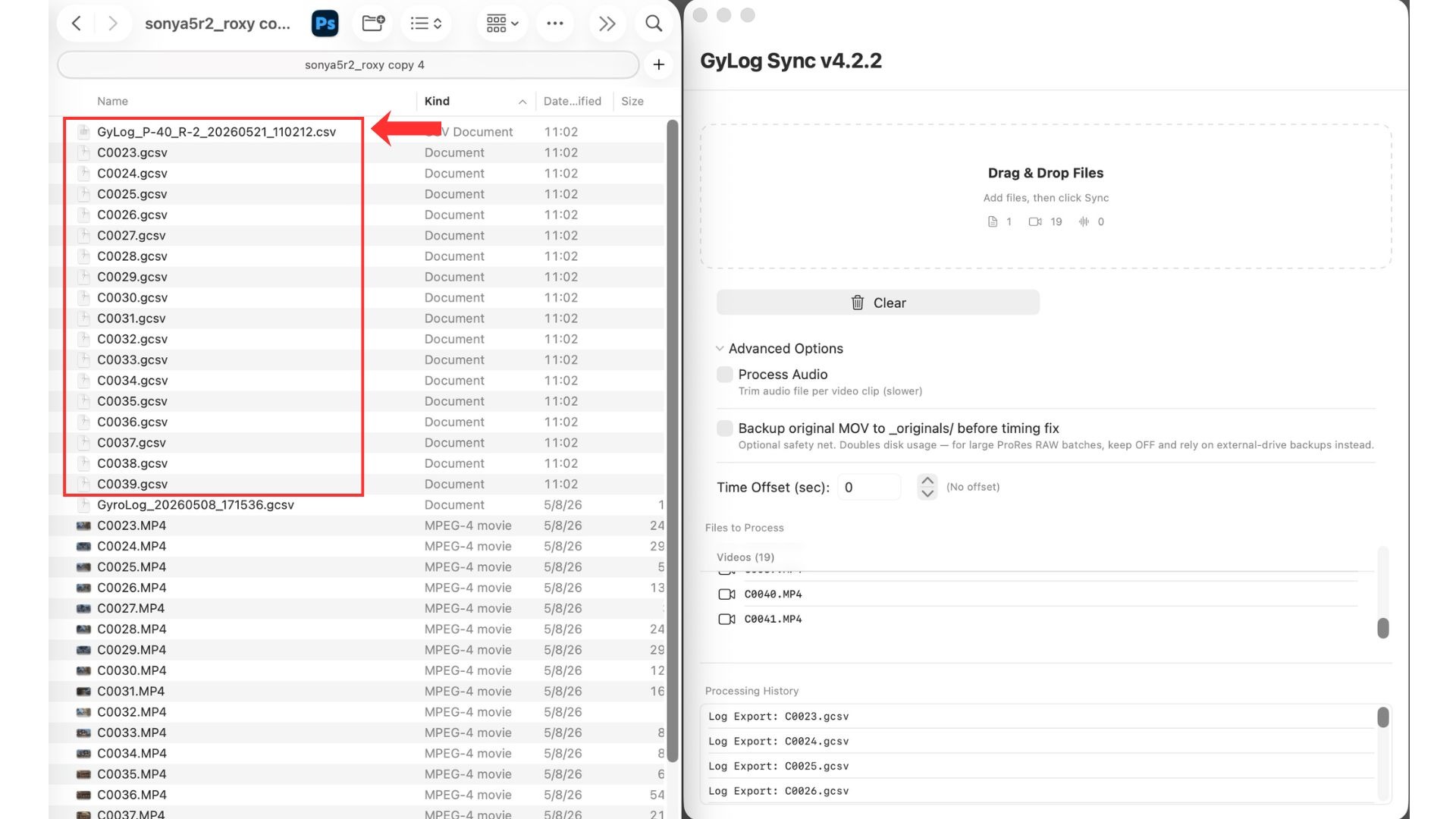Viewport: 1456px width, 819px height.
Task: Collapse the Advanced Options section
Action: click(x=720, y=349)
